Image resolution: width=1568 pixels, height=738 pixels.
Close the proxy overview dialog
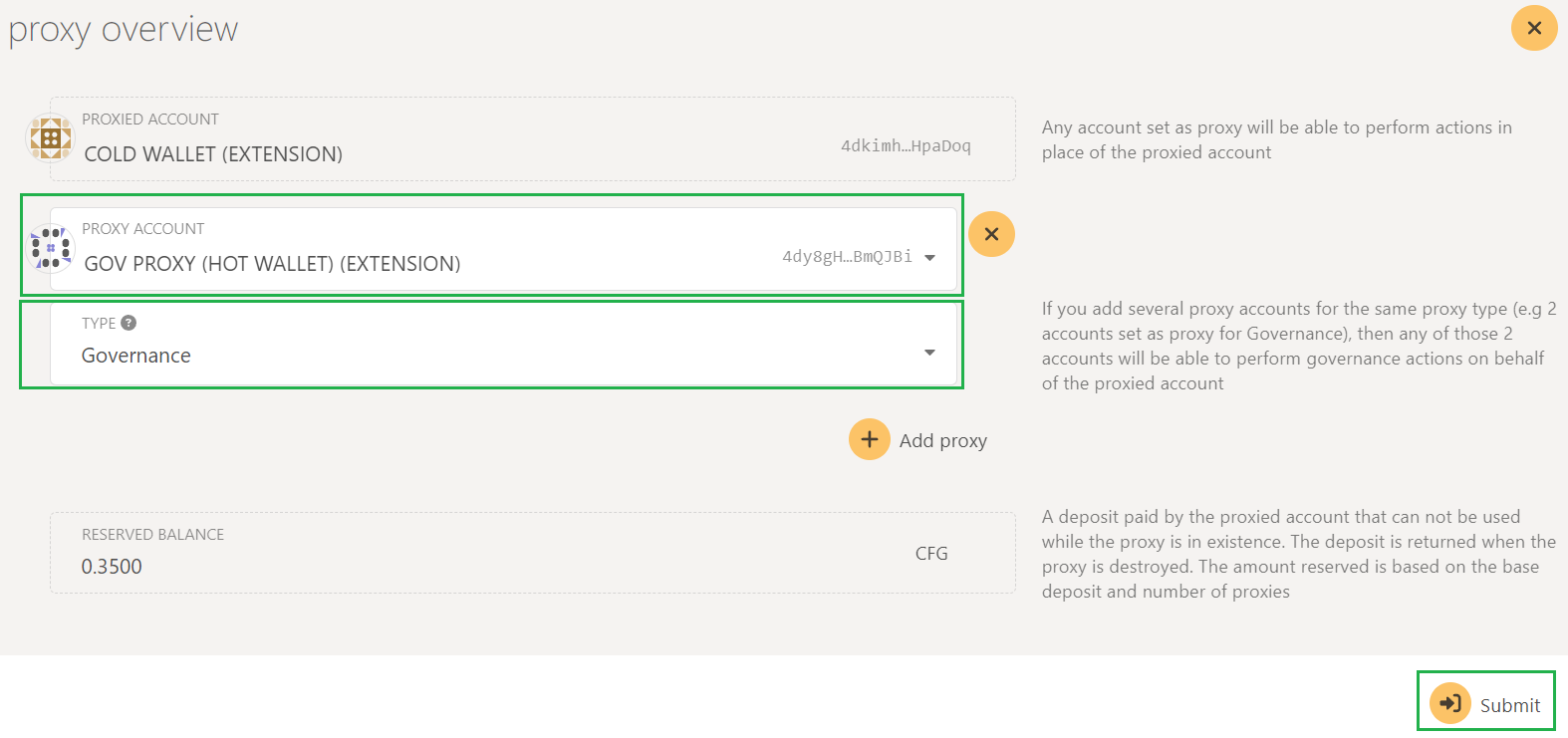[x=1534, y=28]
